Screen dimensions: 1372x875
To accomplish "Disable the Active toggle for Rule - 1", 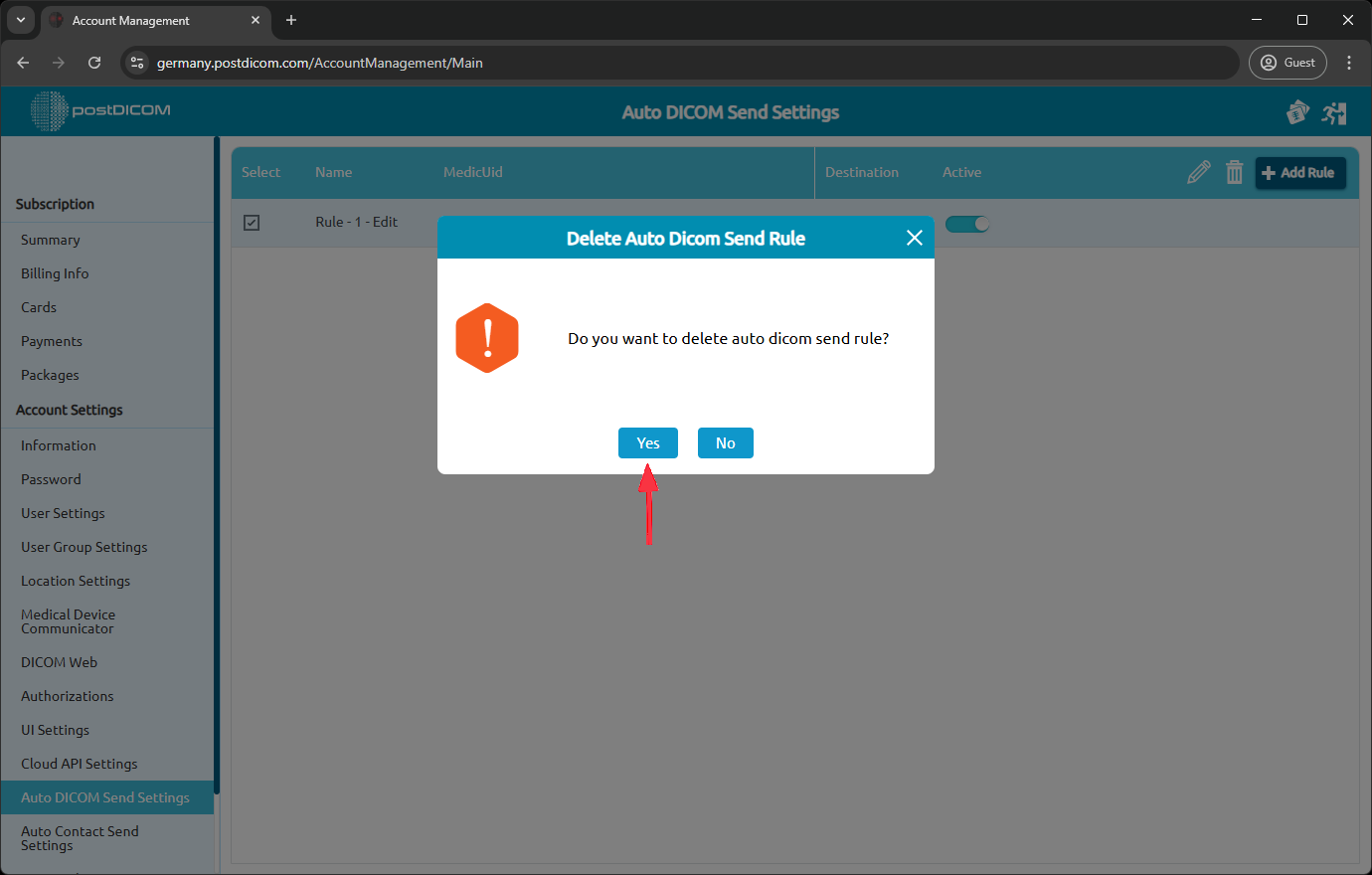I will tap(966, 224).
